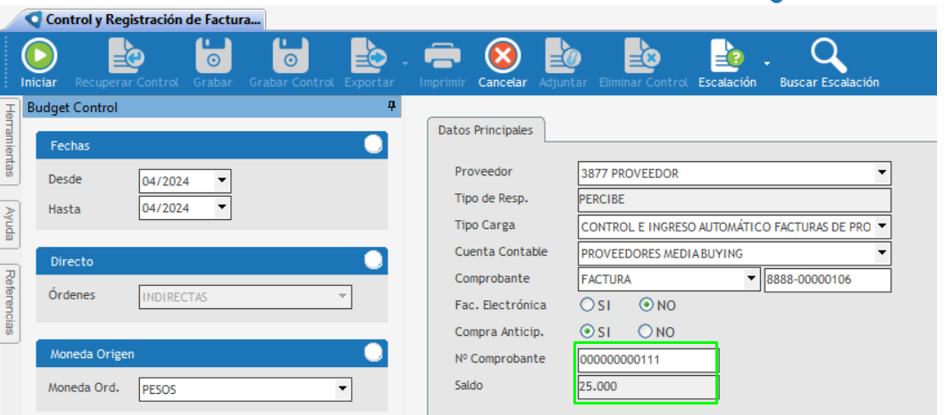949x415 pixels.
Task: Collapse the Moneda Origen section round button
Action: (x=373, y=352)
